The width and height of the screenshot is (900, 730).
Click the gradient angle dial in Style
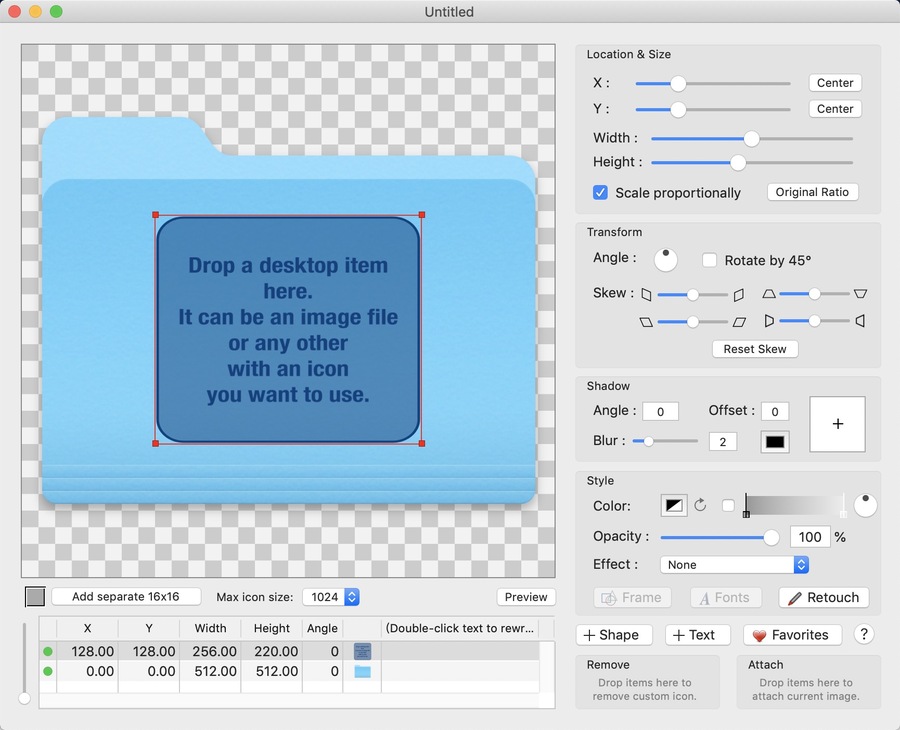click(865, 506)
